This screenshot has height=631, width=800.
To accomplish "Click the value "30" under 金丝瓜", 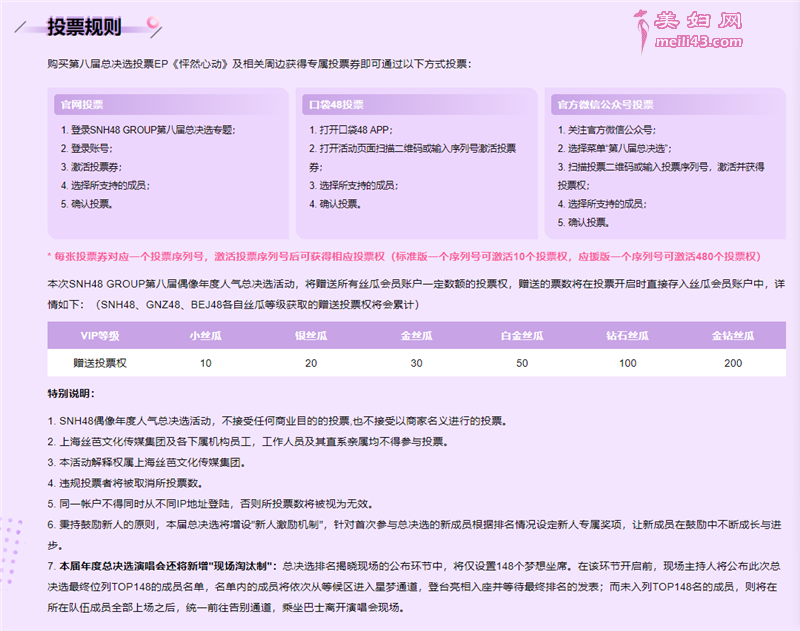I will point(416,363).
